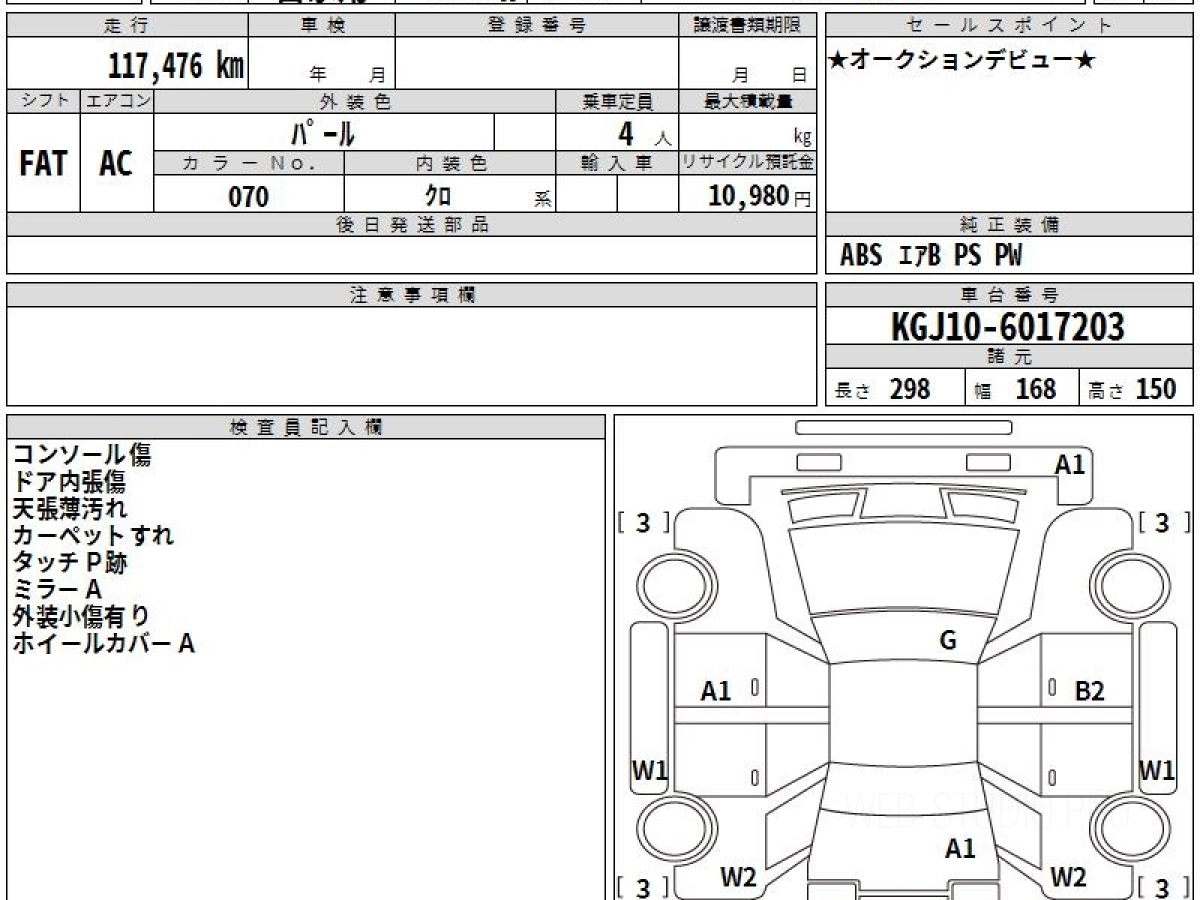Click the エアコン header cell

point(117,101)
